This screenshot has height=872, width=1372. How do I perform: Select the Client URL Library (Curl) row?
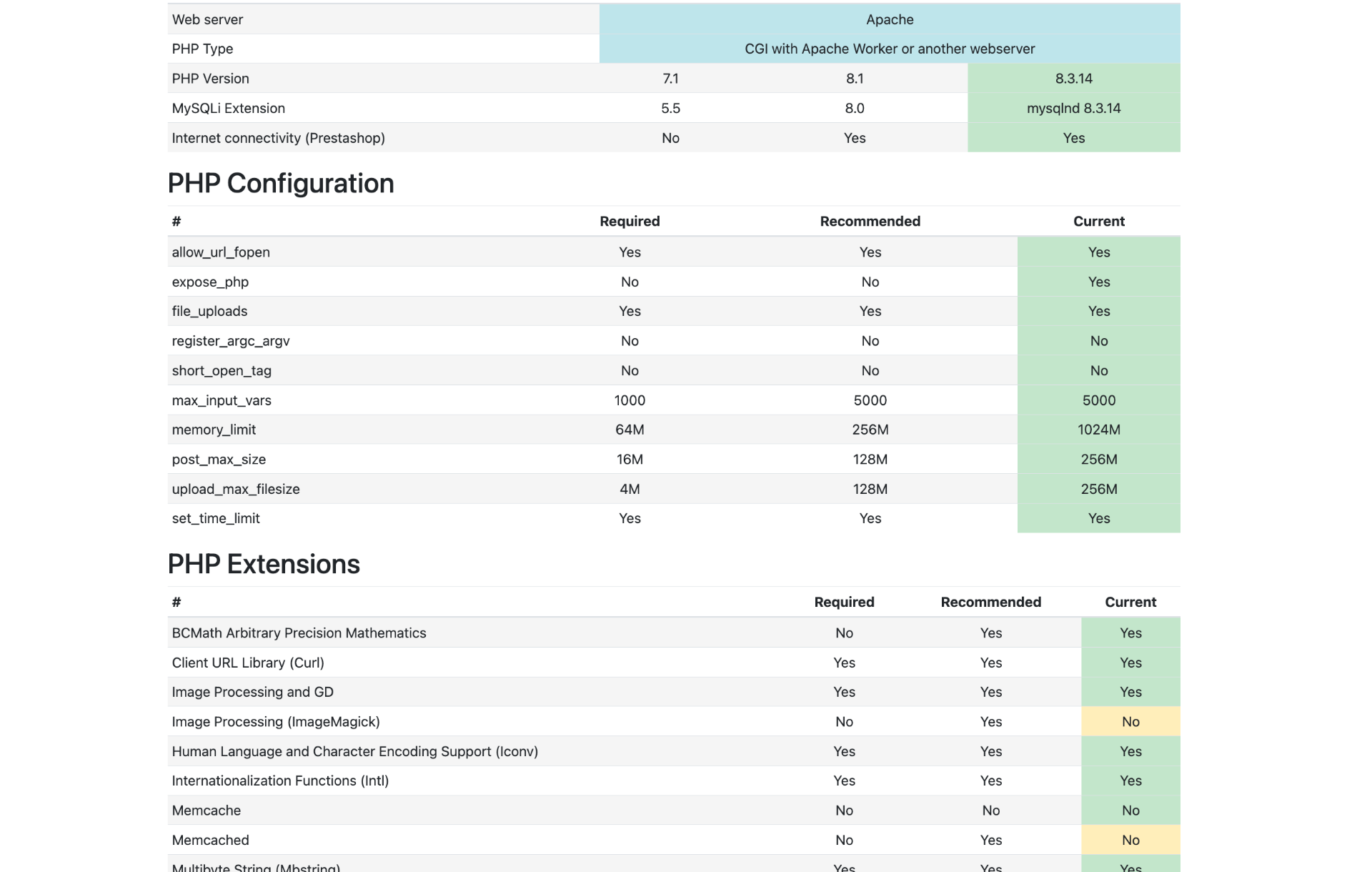248,663
